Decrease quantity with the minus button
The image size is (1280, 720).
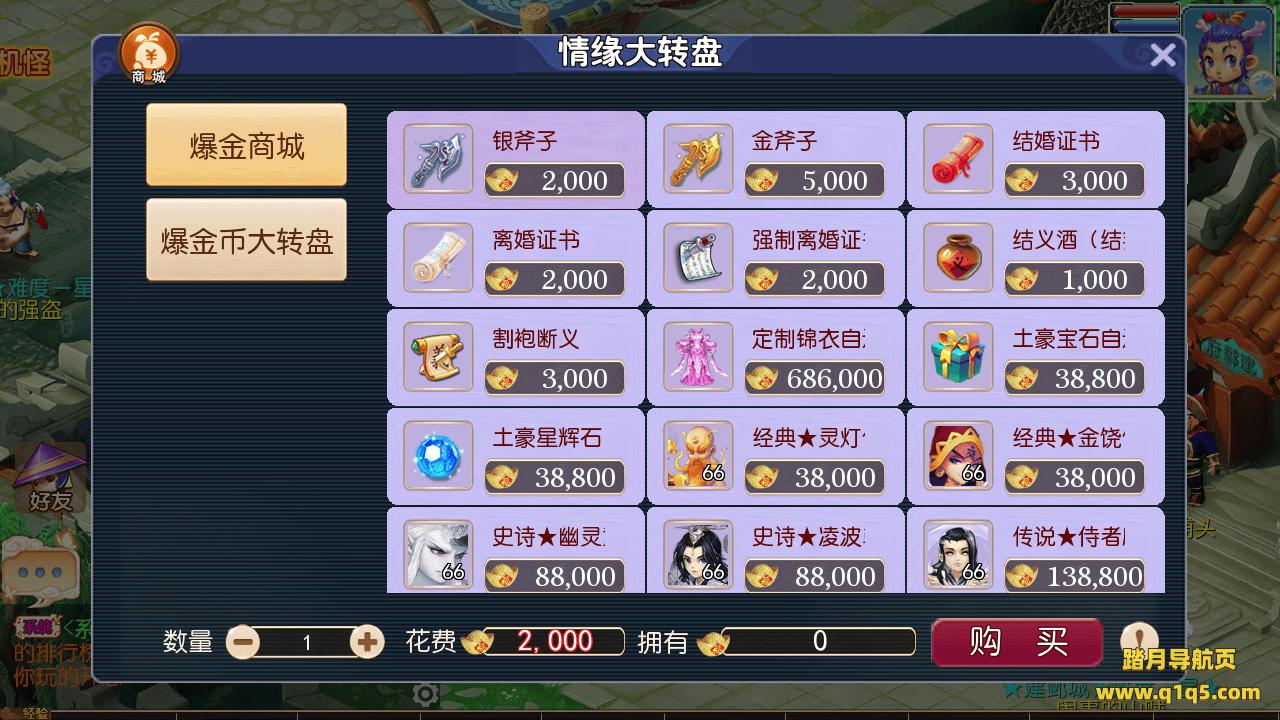click(x=243, y=641)
